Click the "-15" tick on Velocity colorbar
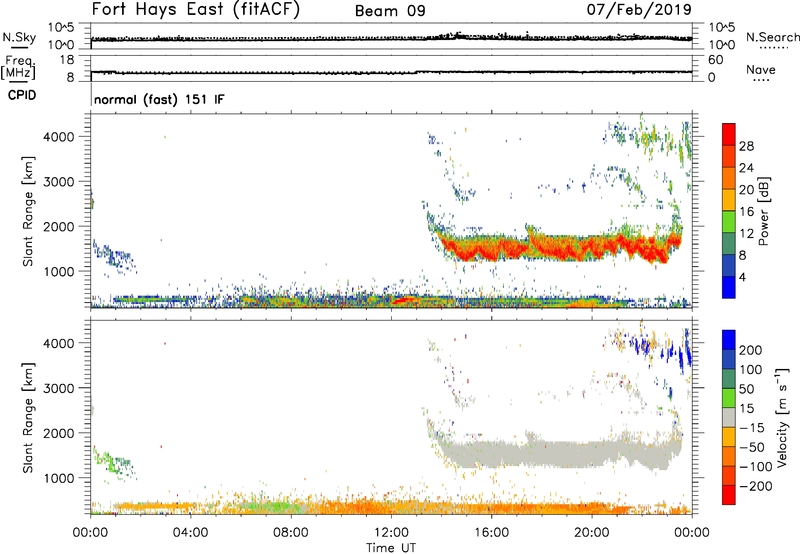The height and width of the screenshot is (554, 800). point(751,427)
